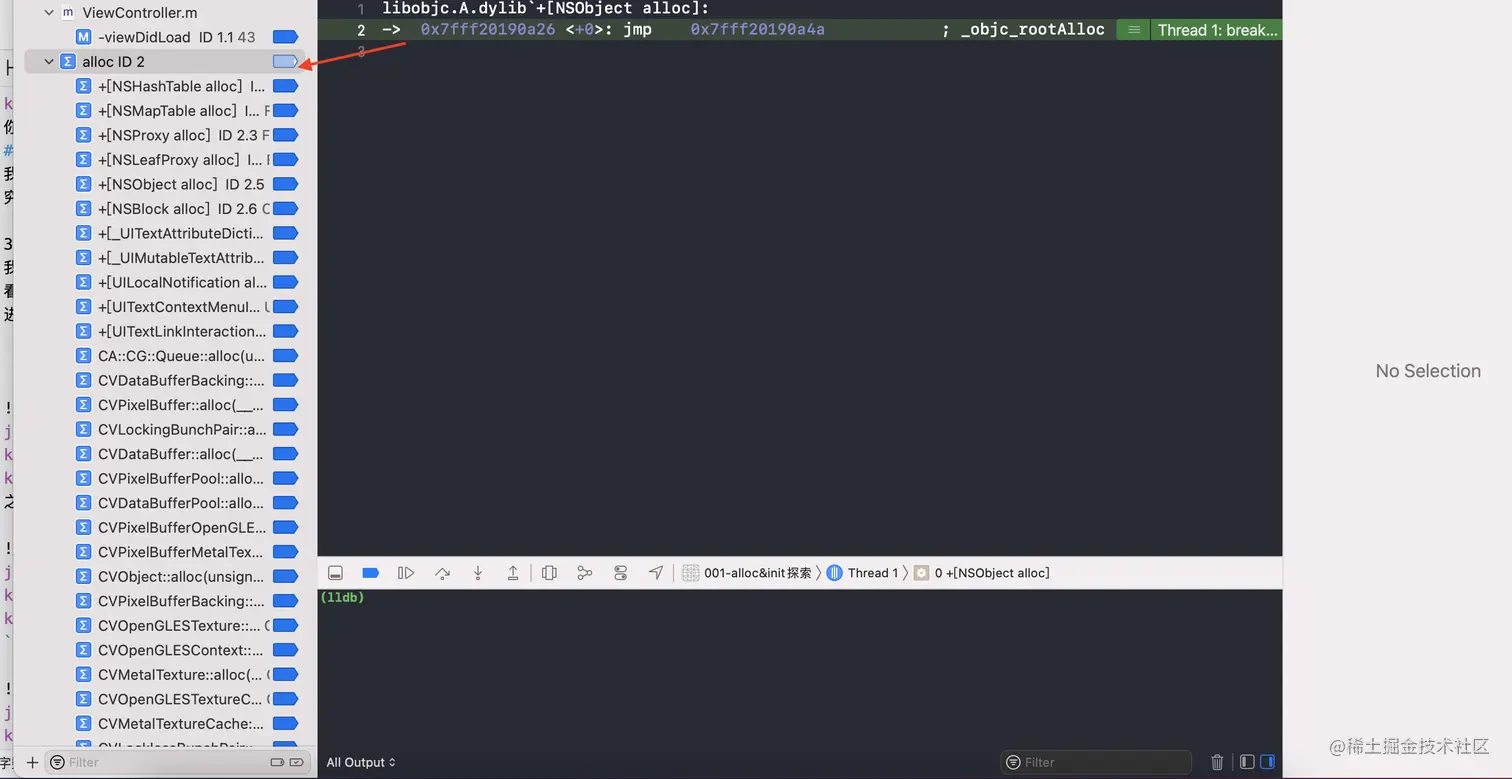Click the M method icon beside -viewDidLoad

tap(84, 37)
